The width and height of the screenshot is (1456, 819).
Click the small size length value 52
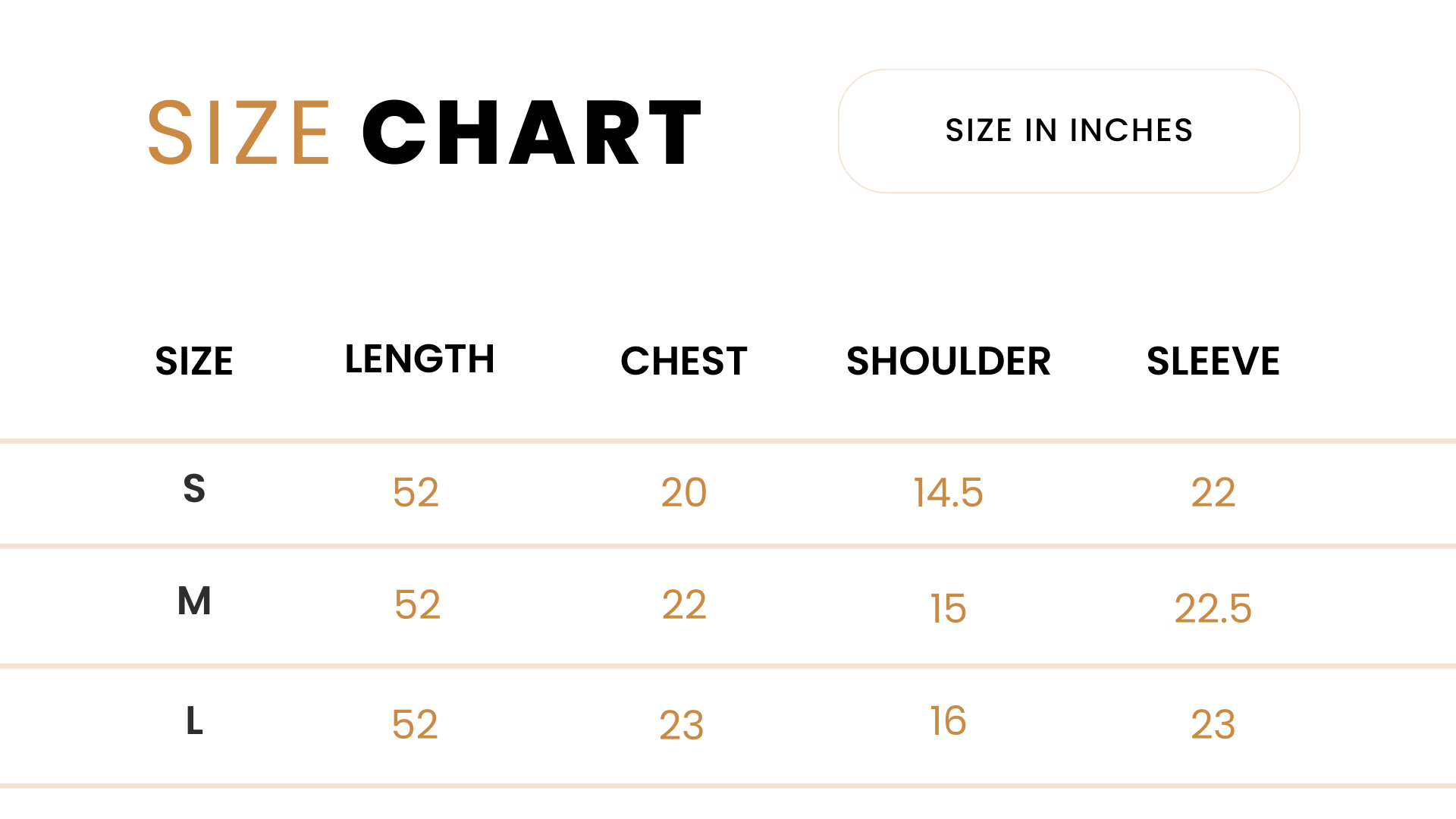tap(416, 493)
